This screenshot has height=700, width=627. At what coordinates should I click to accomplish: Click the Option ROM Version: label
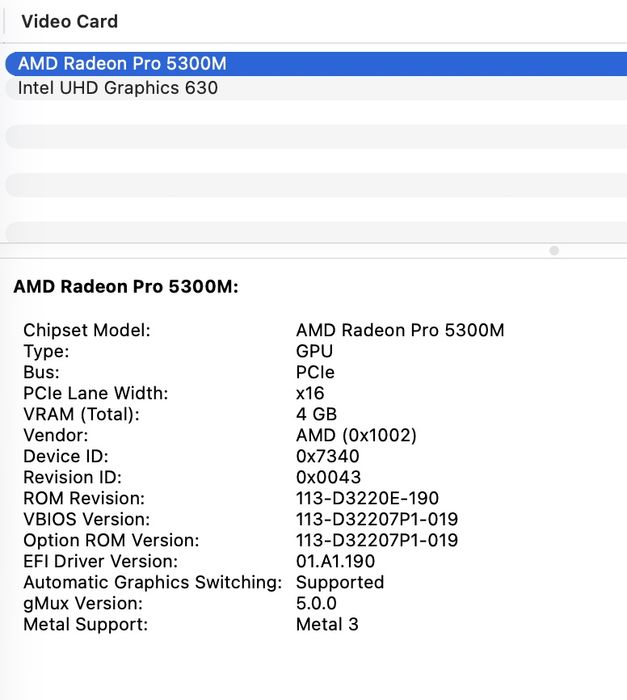coord(111,540)
